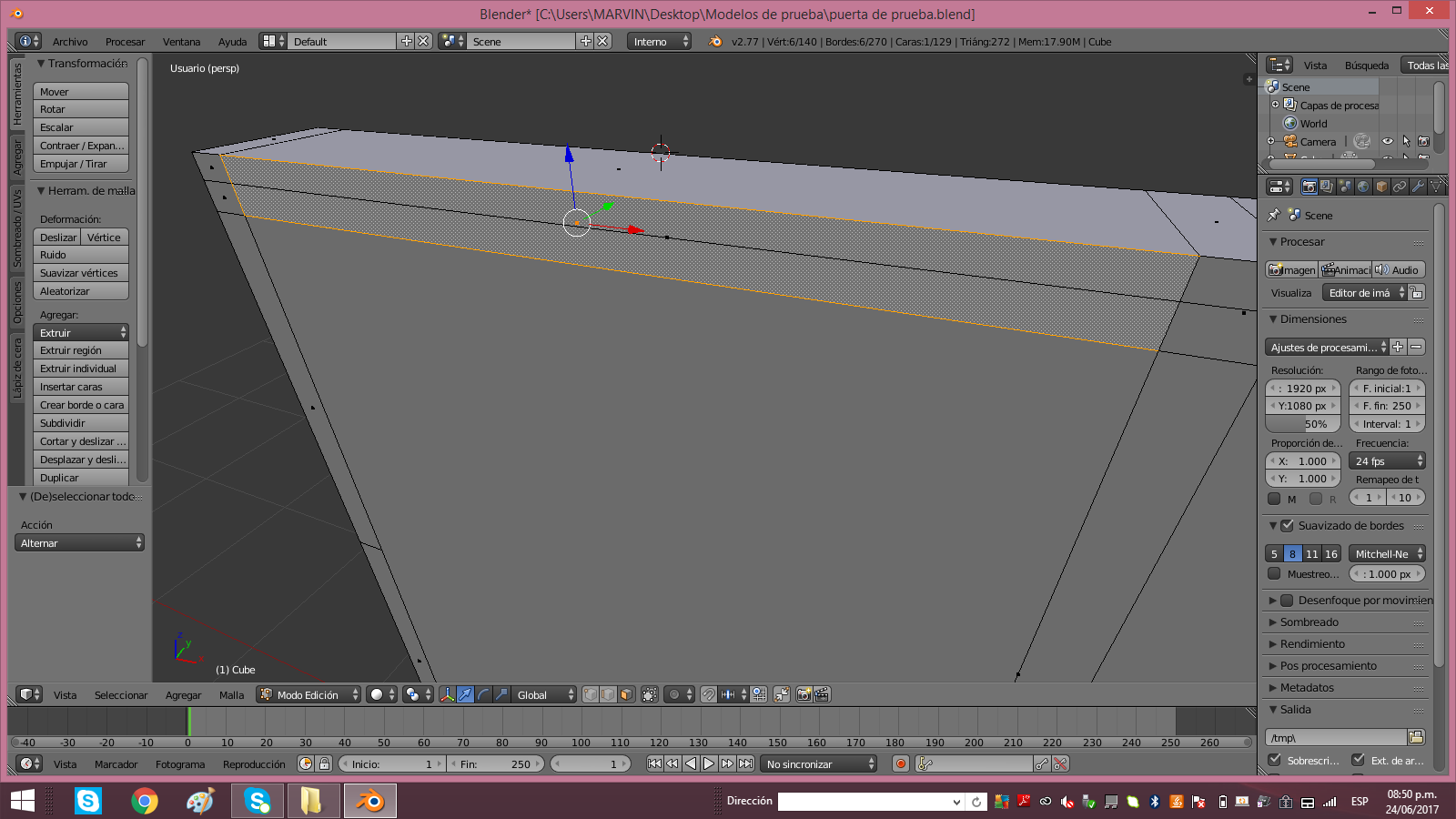1456x819 pixels.
Task: Open the Modifiers wrench properties tab
Action: coord(1418,187)
